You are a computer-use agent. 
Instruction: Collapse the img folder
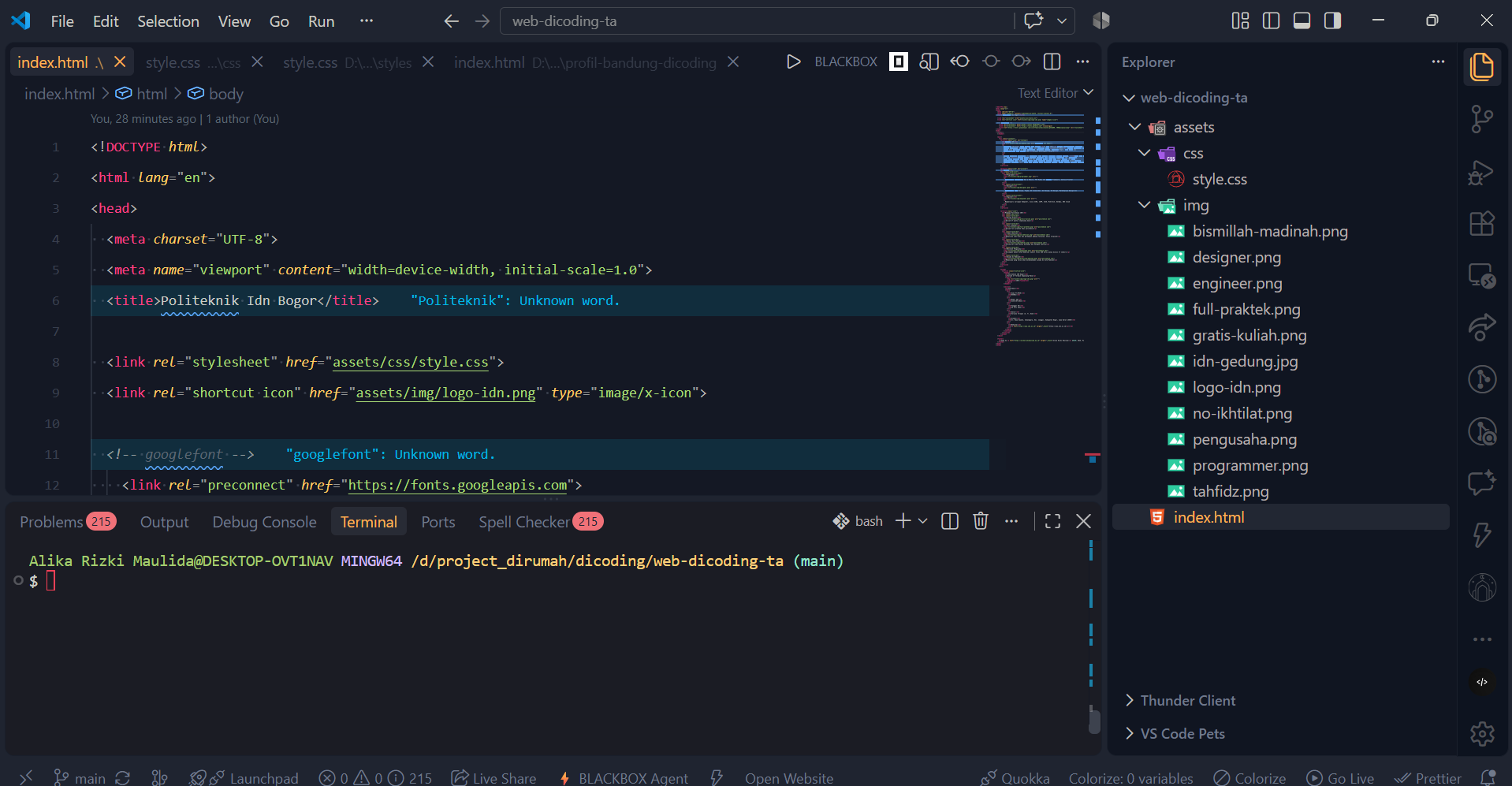(x=1145, y=205)
